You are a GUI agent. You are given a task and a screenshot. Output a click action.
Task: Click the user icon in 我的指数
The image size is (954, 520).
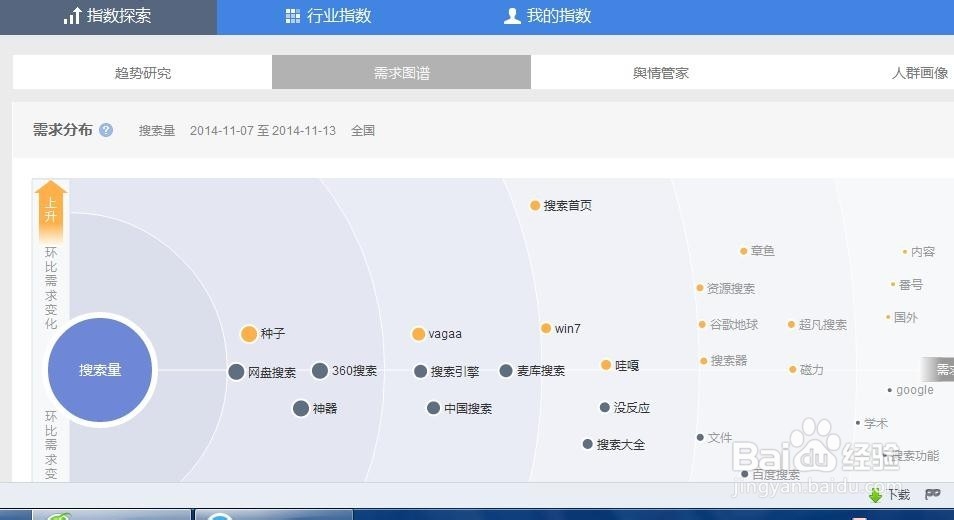tap(512, 16)
